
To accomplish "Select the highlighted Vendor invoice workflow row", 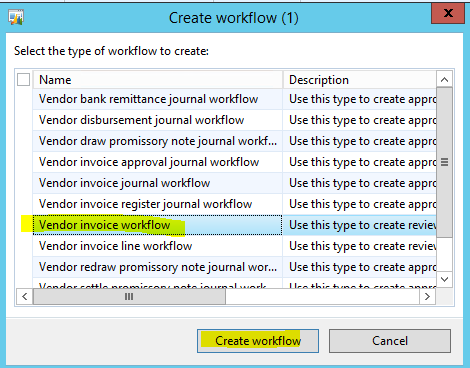I will click(x=234, y=225).
